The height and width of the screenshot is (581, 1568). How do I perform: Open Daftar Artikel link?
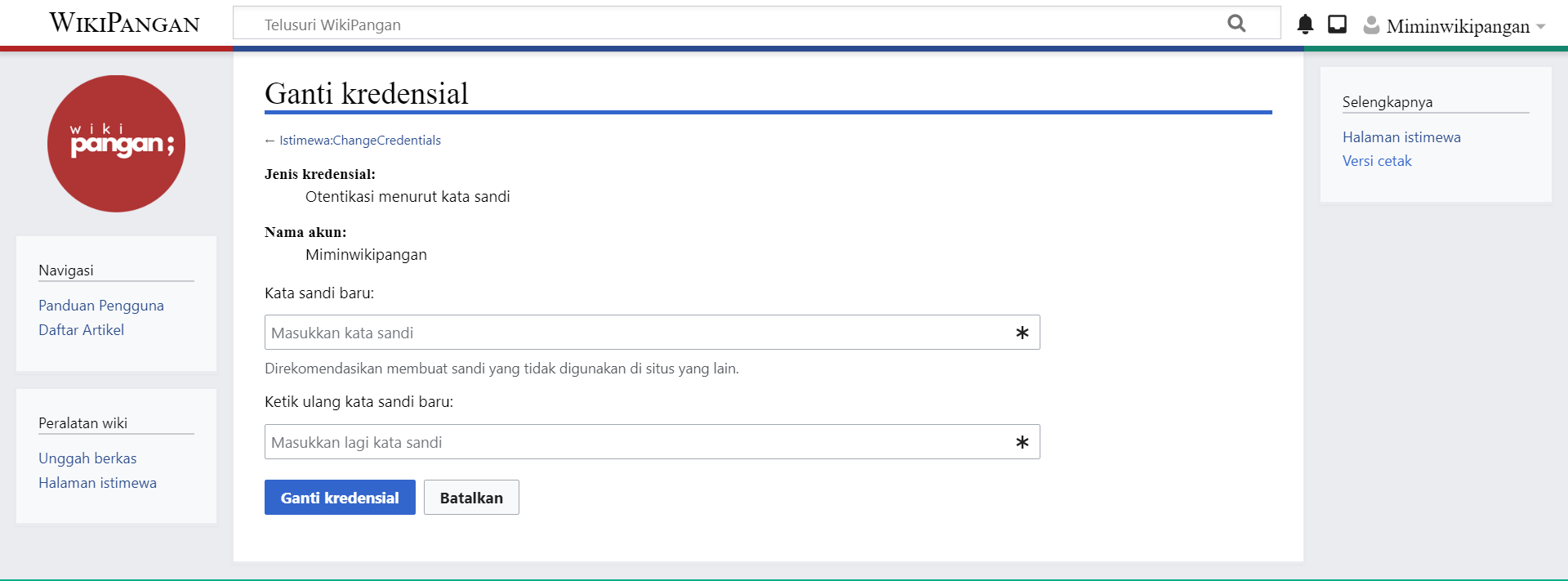click(81, 330)
